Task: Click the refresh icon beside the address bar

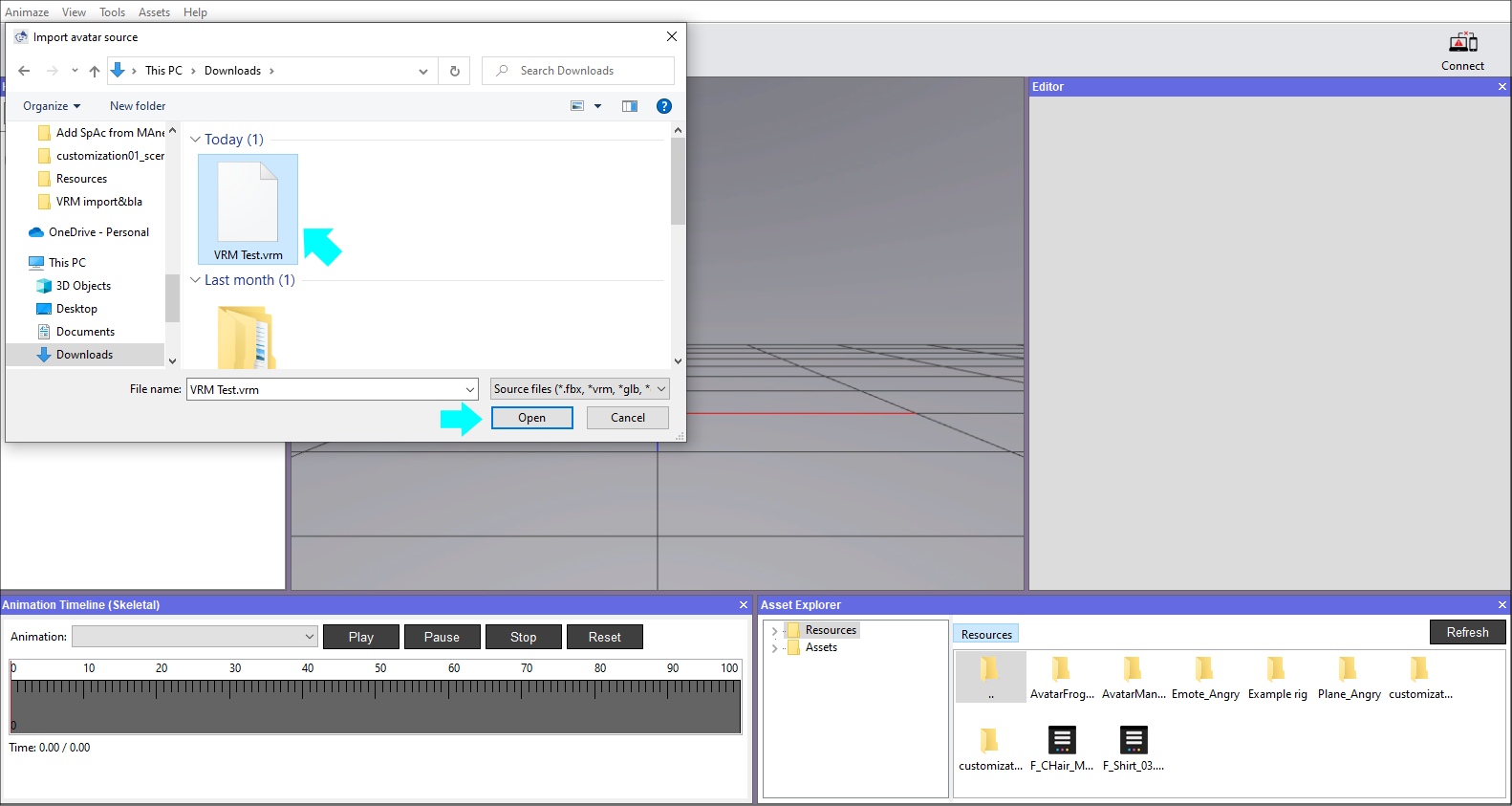Action: 455,71
